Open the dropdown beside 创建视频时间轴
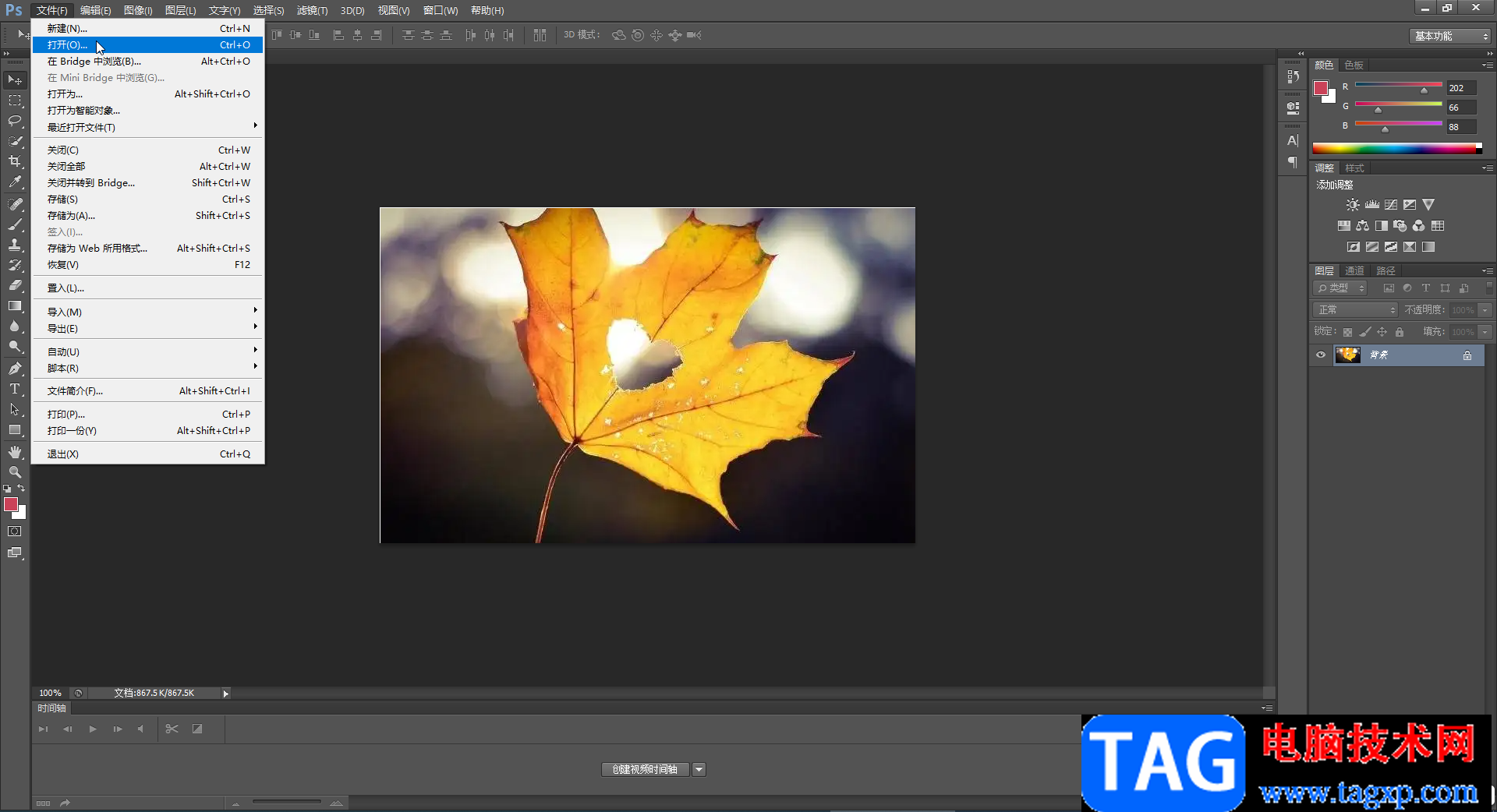This screenshot has height=812, width=1497. coord(699,770)
